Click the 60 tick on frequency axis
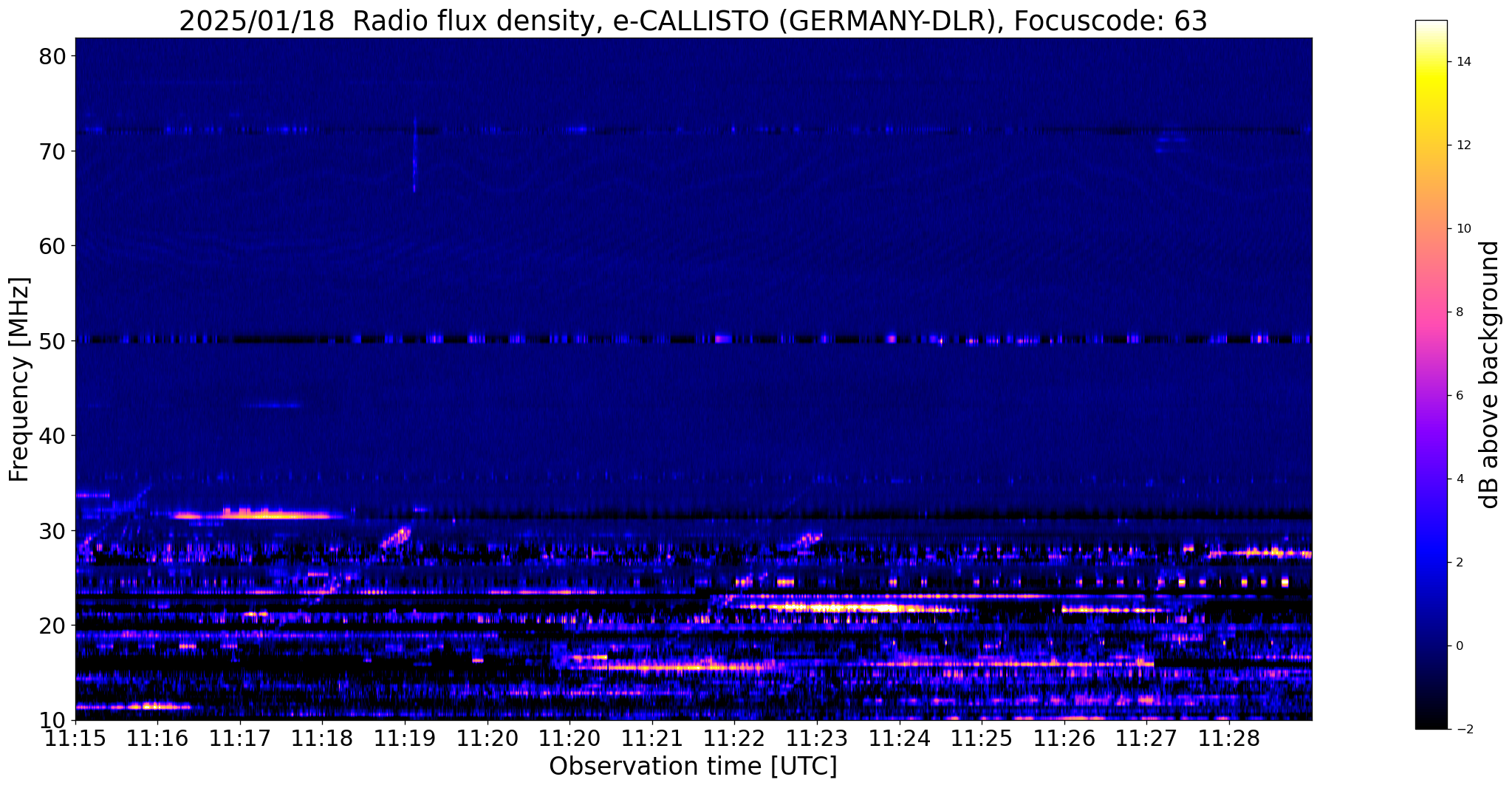1512x788 pixels. [x=54, y=246]
